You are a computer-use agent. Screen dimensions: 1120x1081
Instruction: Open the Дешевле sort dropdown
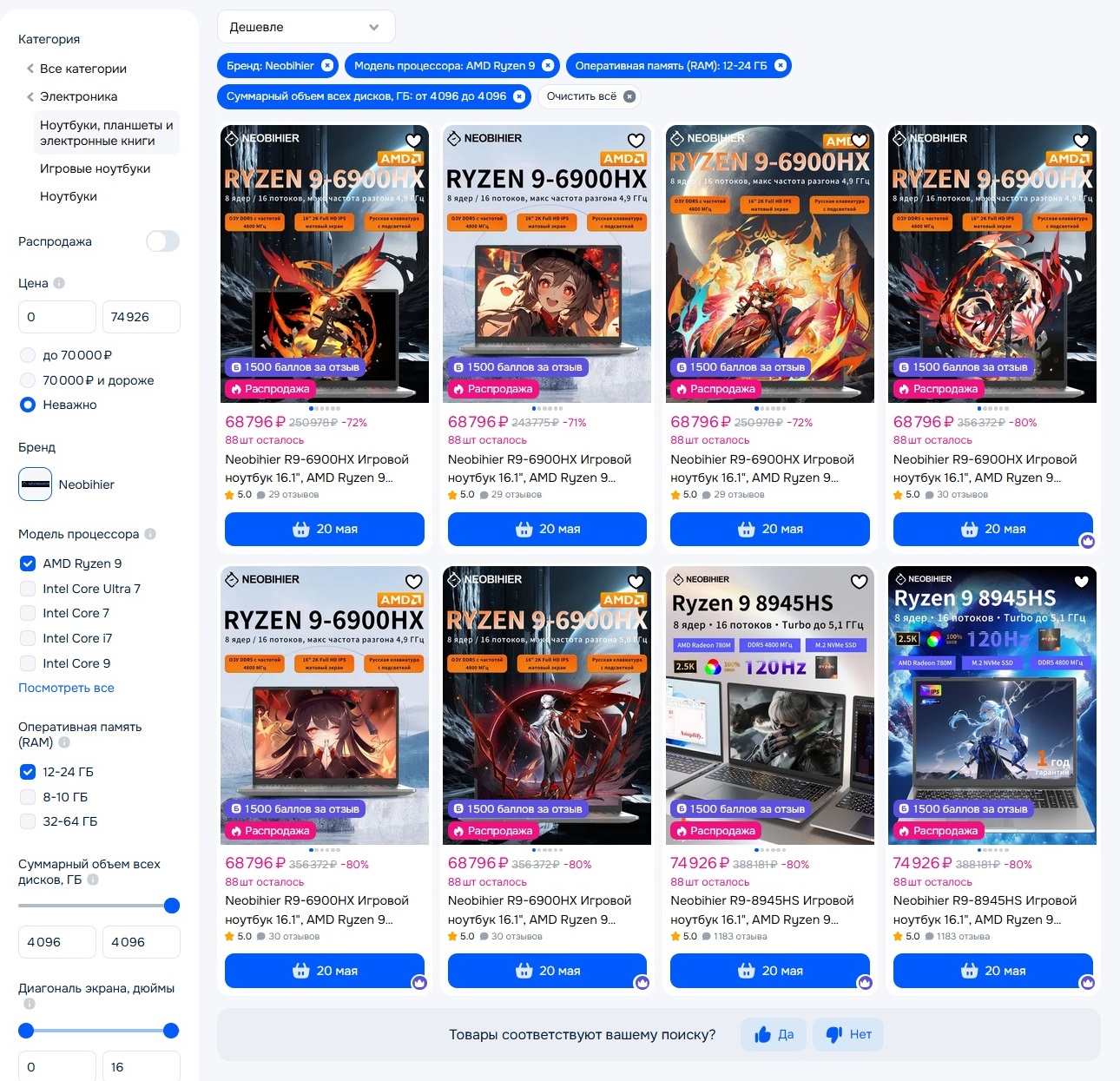[x=306, y=27]
